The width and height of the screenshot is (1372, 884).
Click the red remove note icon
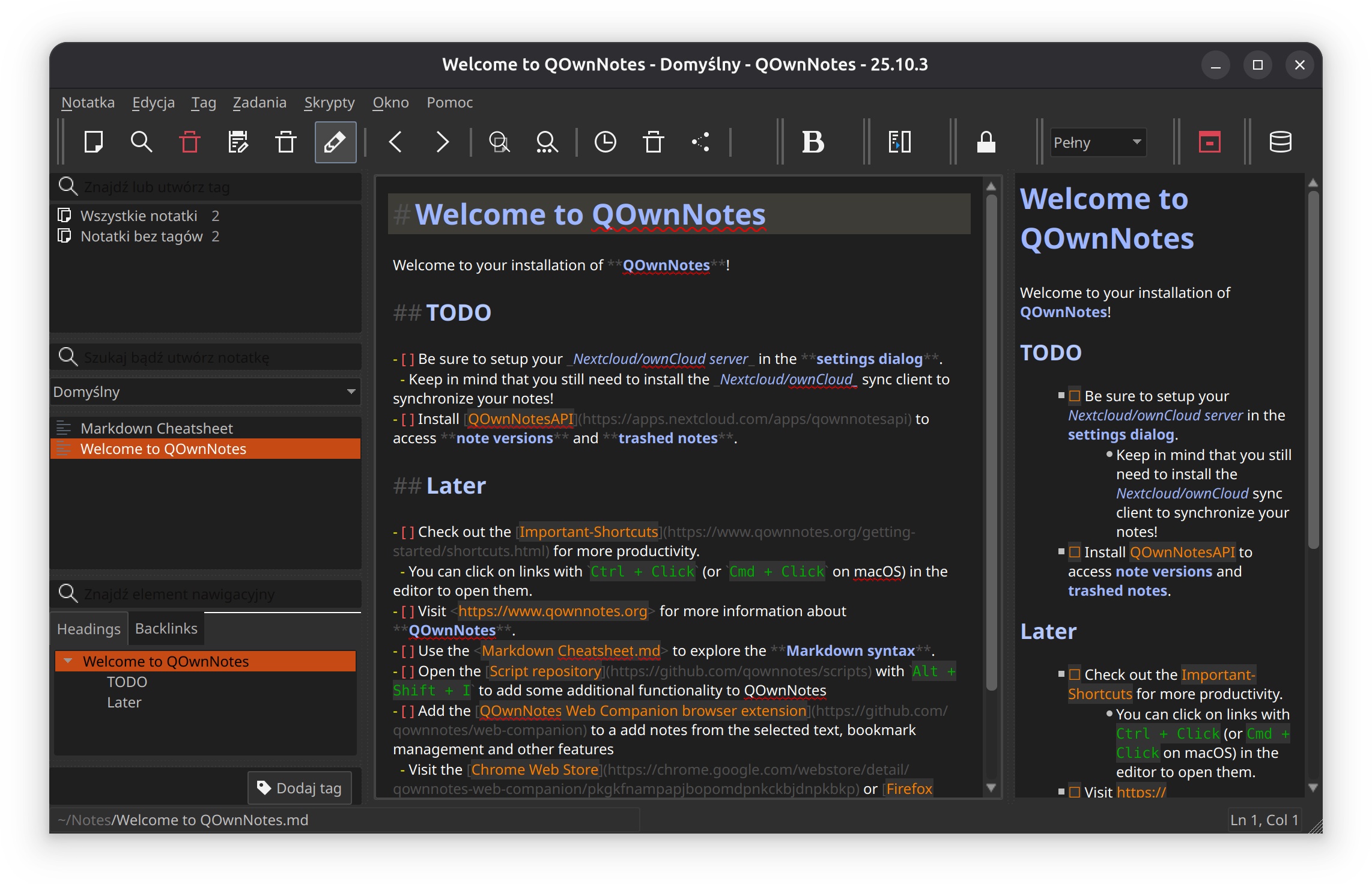tap(190, 142)
